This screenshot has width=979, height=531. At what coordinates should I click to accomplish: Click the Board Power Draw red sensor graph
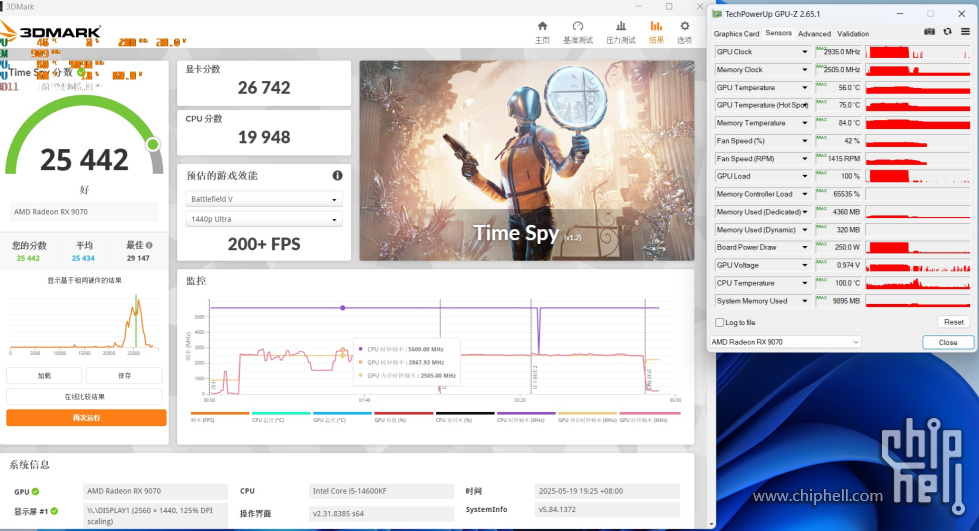tap(918, 247)
